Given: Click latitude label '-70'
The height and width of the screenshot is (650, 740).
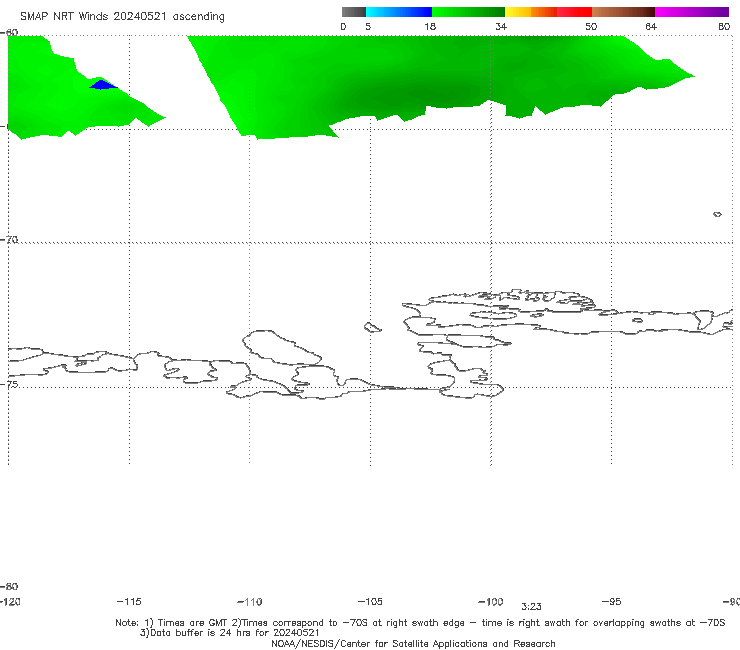Looking at the screenshot, I should 9,239.
